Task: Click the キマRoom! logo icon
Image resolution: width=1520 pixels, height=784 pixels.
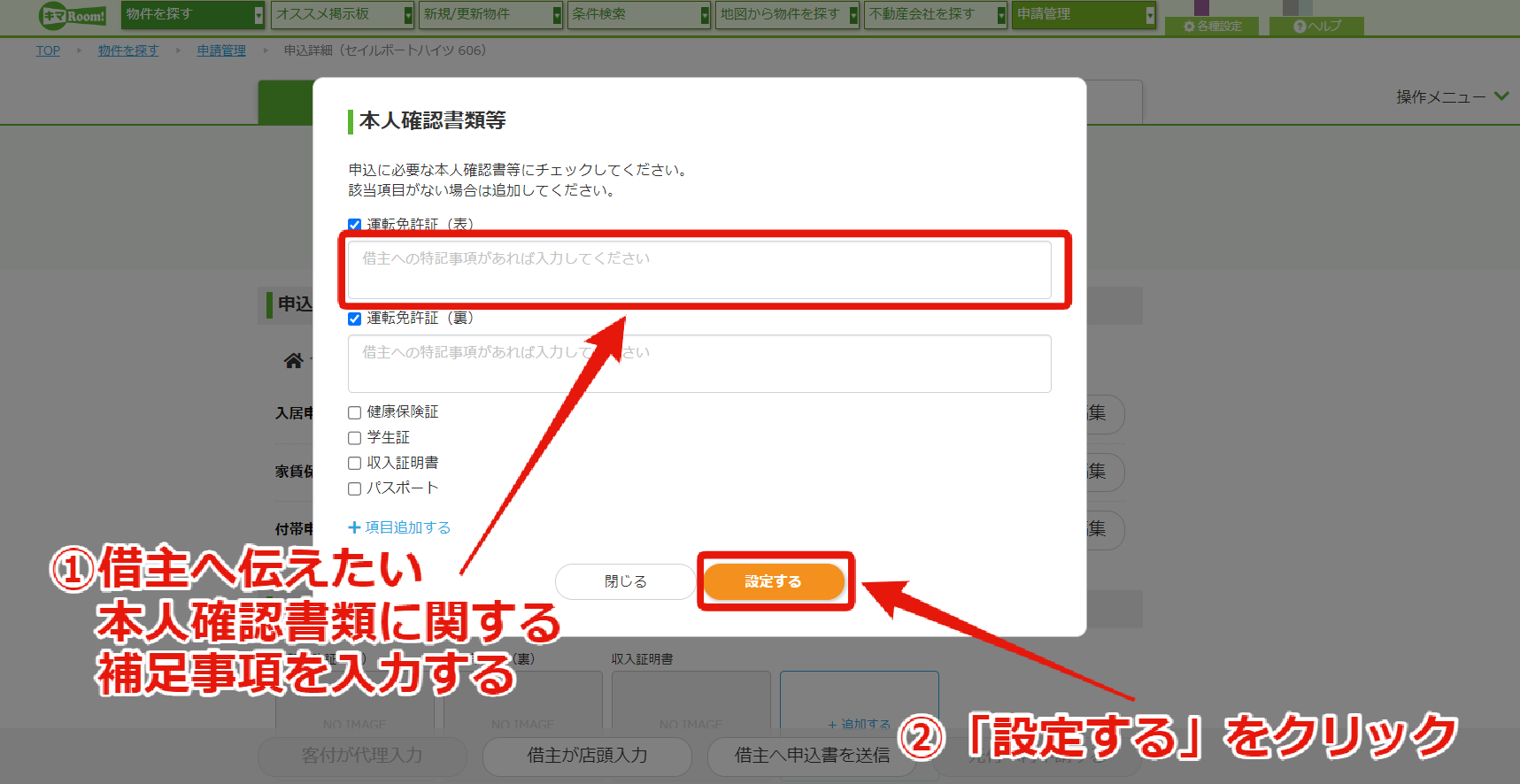Action: point(73,15)
